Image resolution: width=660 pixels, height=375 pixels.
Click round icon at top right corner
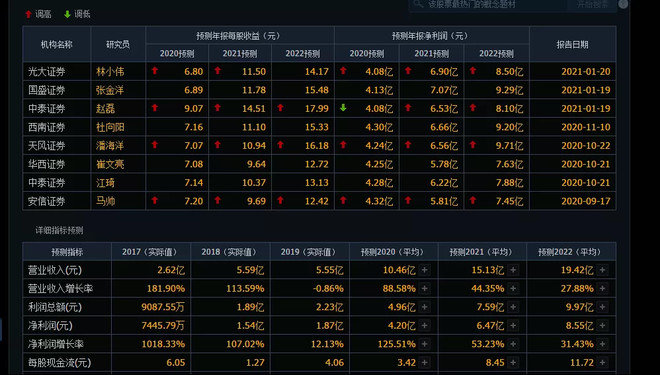[x=623, y=4]
